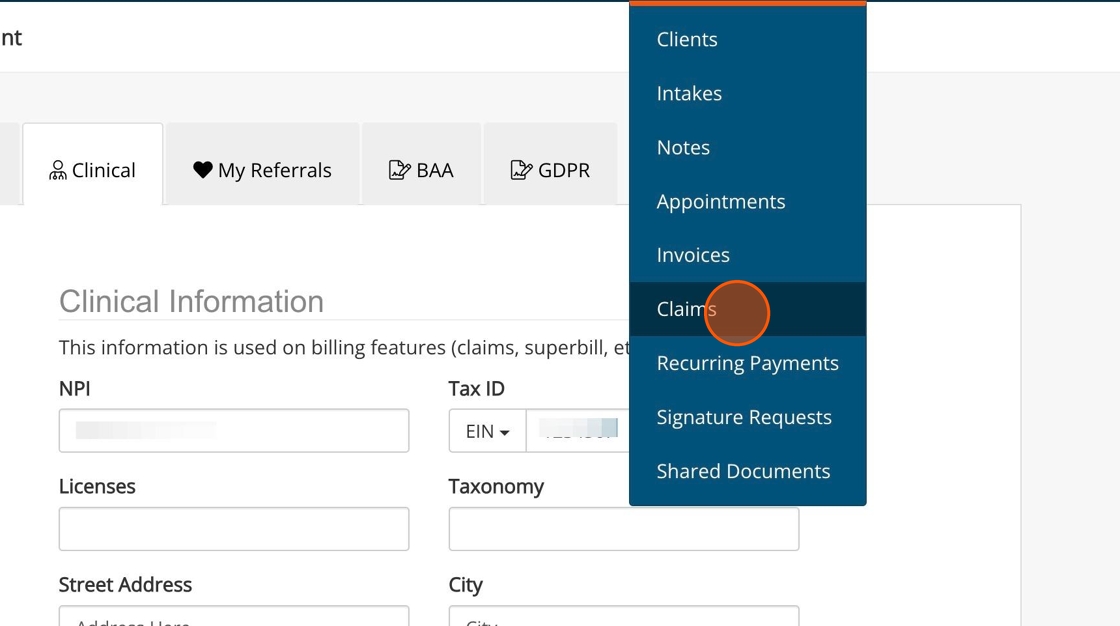The image size is (1120, 626).
Task: Click the Licenses input field
Action: pyautogui.click(x=234, y=529)
